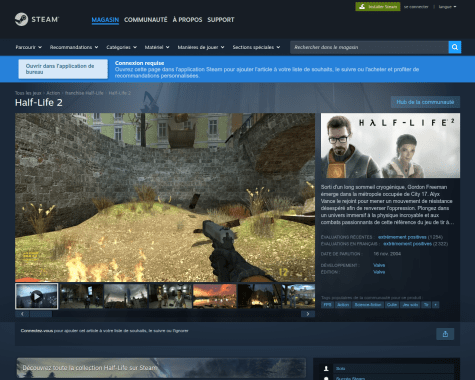This screenshot has height=380, width=475.
Task: Click the share icon button
Action: 445,334
